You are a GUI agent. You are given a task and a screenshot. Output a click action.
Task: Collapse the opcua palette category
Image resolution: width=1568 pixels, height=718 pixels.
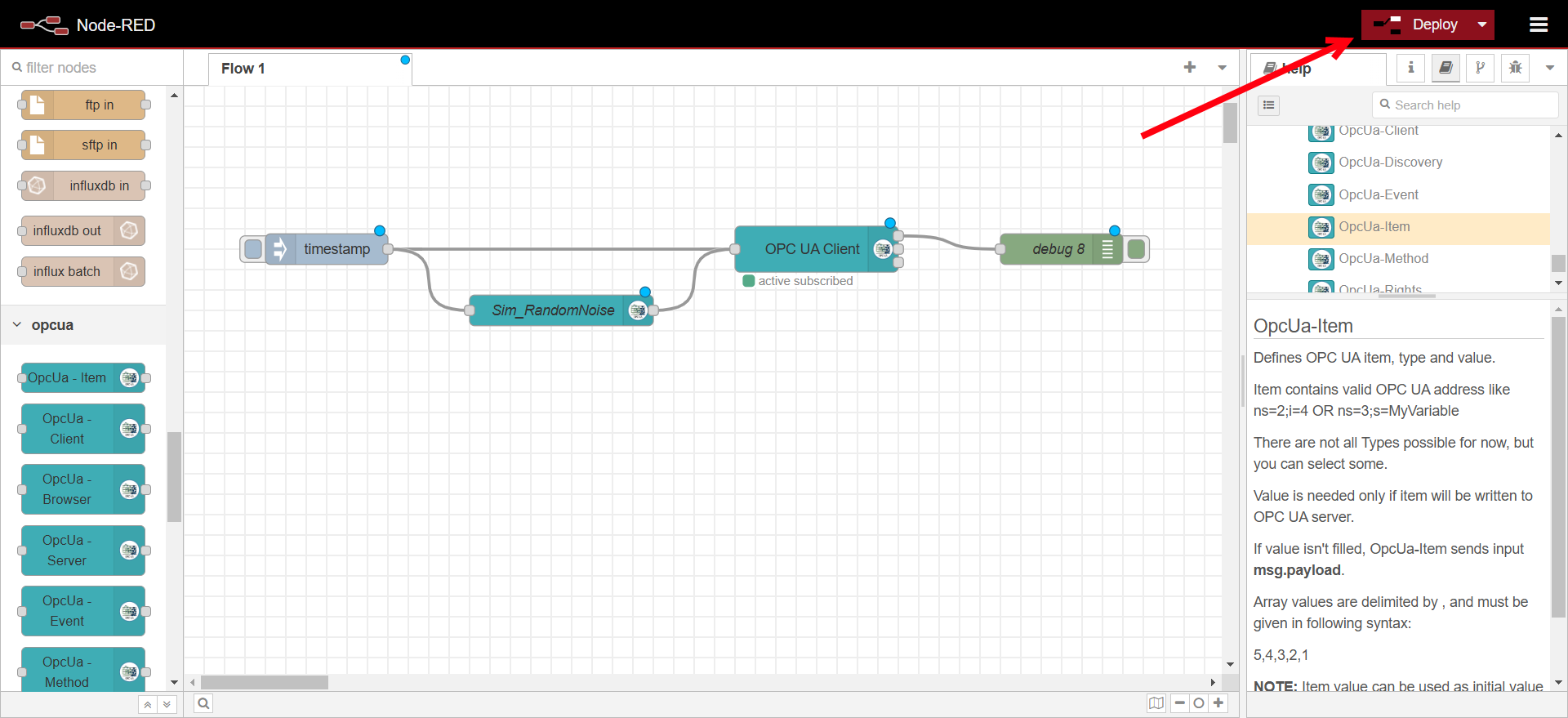tap(17, 325)
